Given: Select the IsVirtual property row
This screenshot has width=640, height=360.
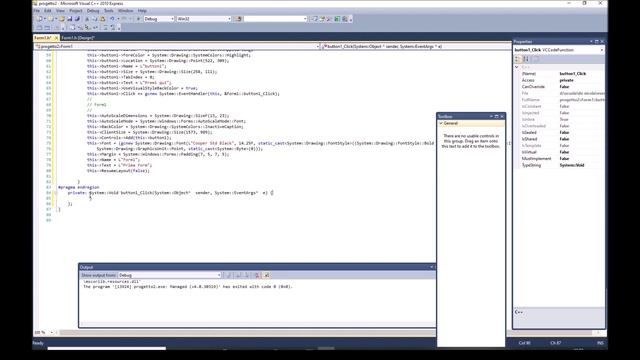Looking at the screenshot, I should point(559,152).
